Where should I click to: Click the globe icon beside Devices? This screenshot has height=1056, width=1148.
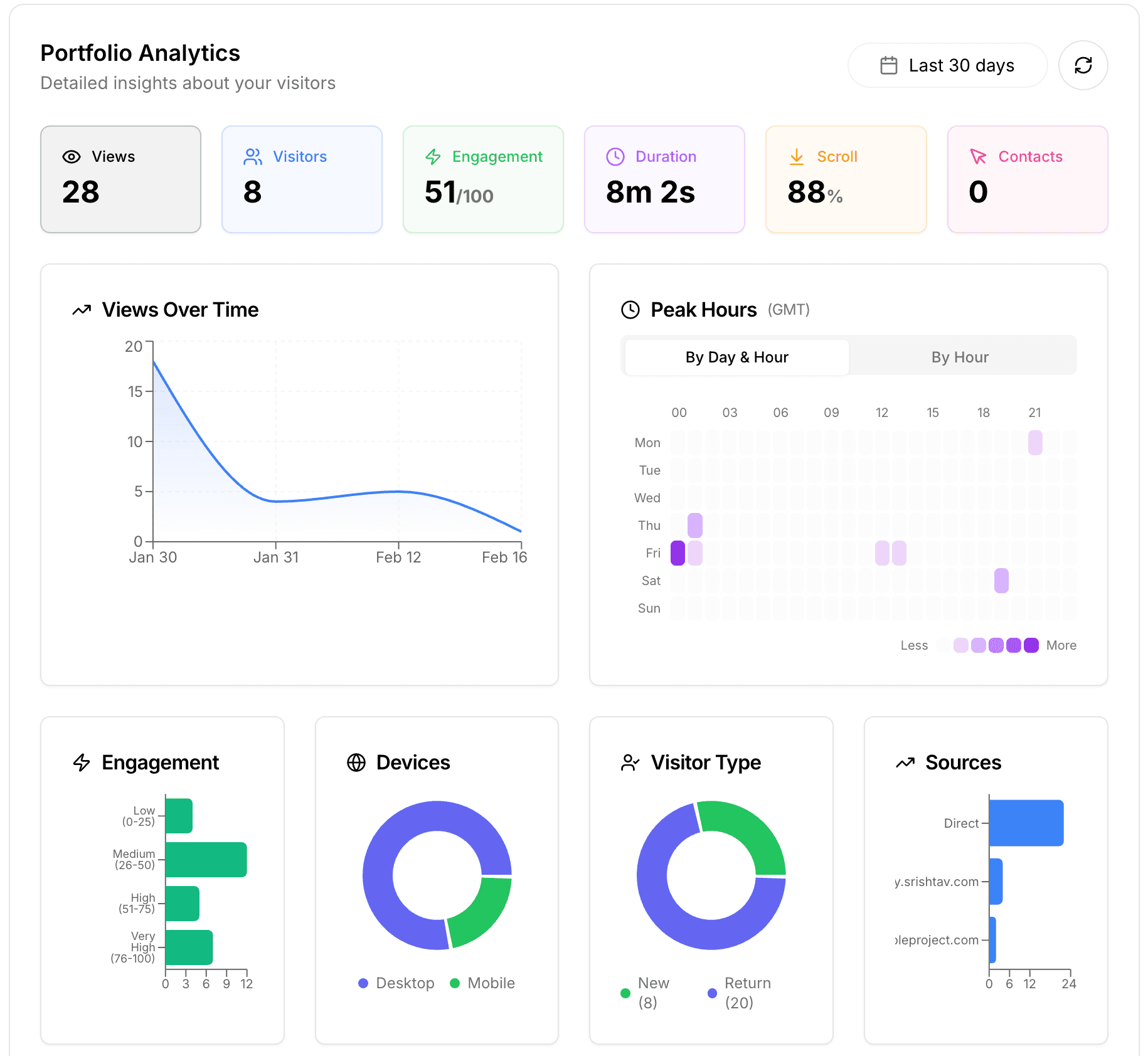click(356, 763)
